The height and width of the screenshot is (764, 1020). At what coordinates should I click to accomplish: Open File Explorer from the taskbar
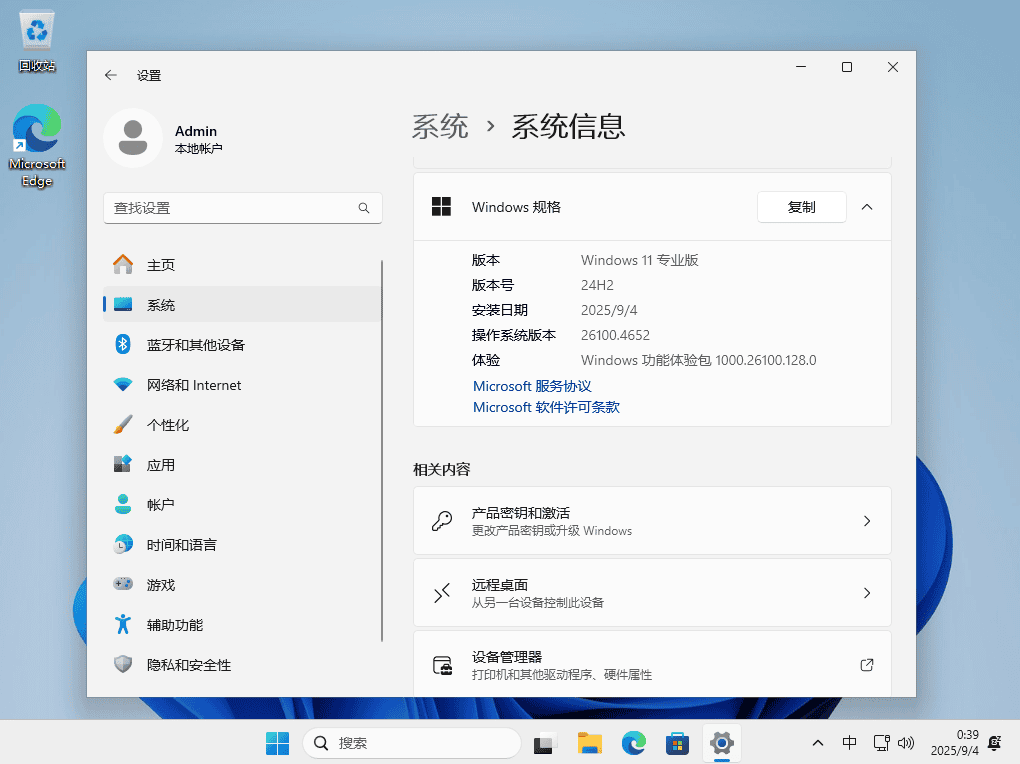[590, 743]
